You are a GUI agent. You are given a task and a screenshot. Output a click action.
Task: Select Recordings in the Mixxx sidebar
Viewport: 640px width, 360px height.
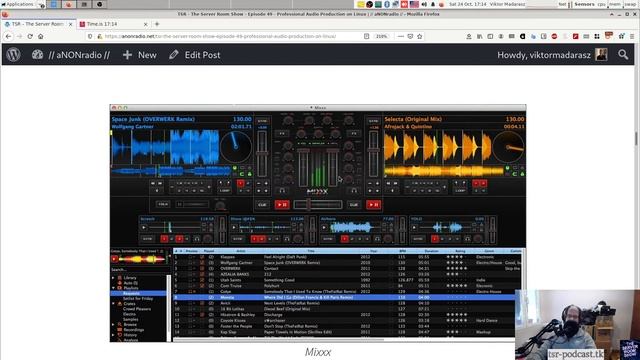pyautogui.click(x=133, y=329)
